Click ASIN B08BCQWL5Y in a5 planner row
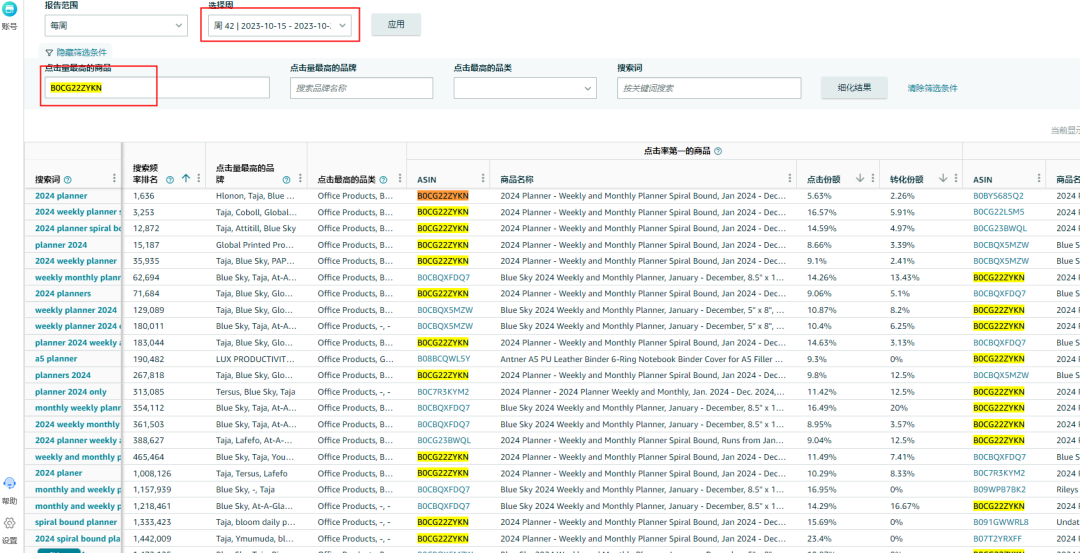1080x553 pixels. [444, 359]
